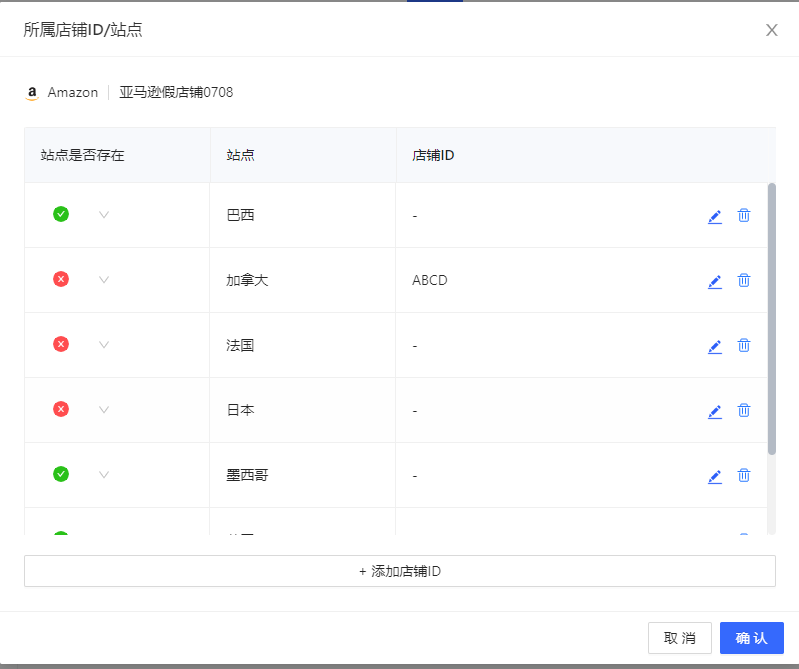Click the red X status for 日本
This screenshot has height=669, width=799.
[x=61, y=409]
